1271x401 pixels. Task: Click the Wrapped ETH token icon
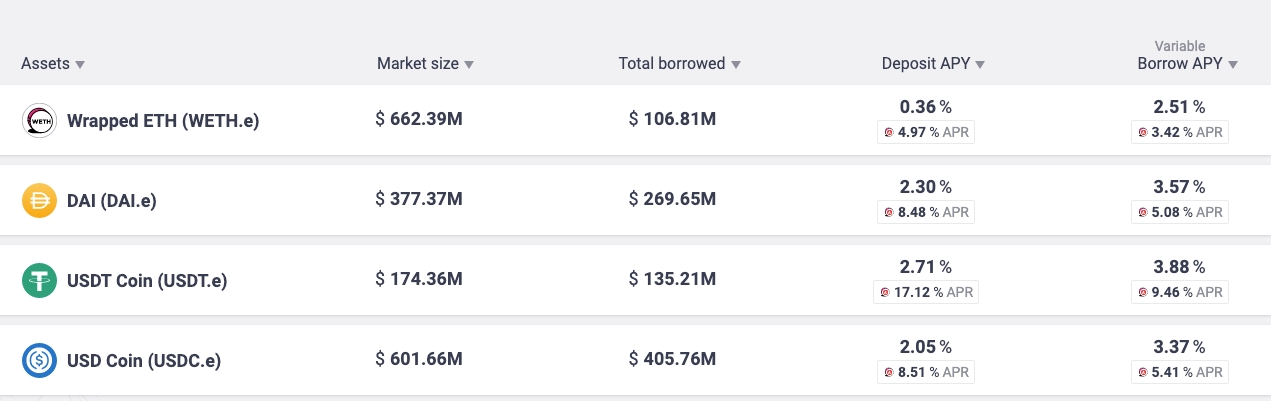pos(38,121)
